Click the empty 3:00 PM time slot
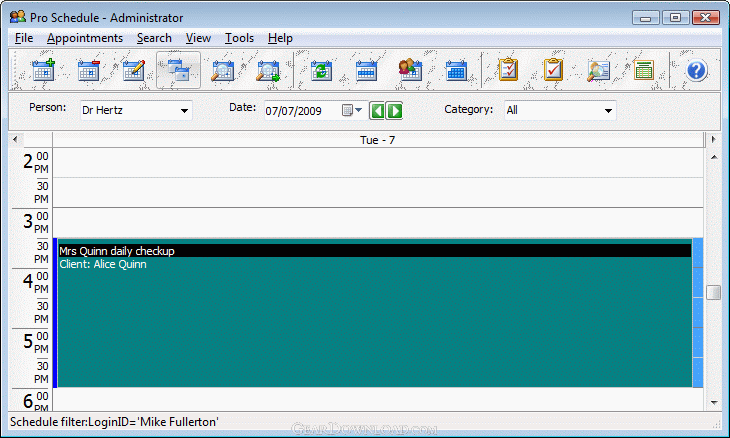This screenshot has height=438, width=730. coord(378,222)
